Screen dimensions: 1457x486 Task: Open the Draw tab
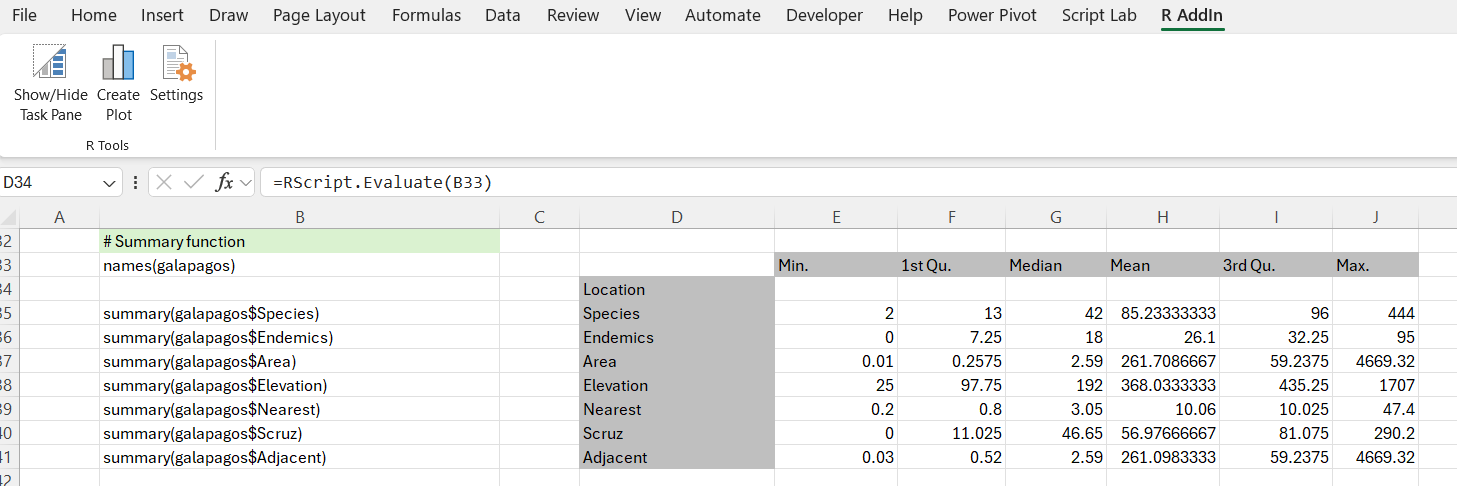[x=229, y=15]
